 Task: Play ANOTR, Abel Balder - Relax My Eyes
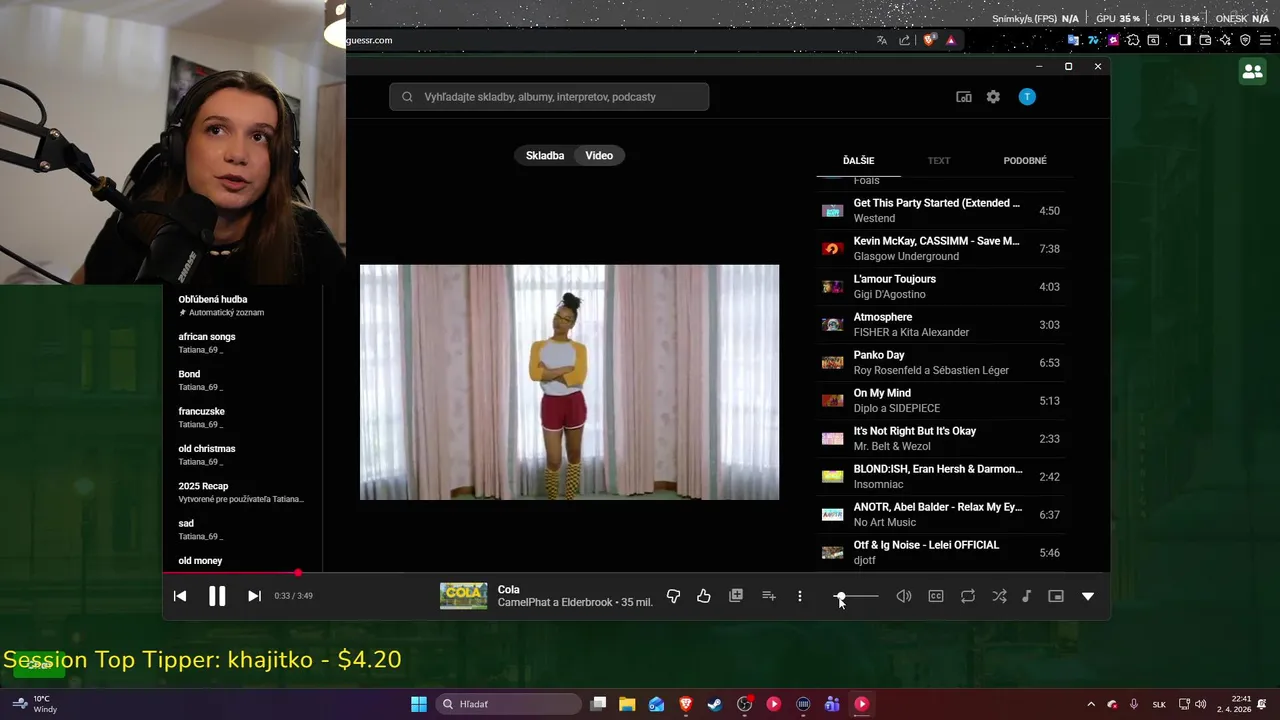pos(941,515)
